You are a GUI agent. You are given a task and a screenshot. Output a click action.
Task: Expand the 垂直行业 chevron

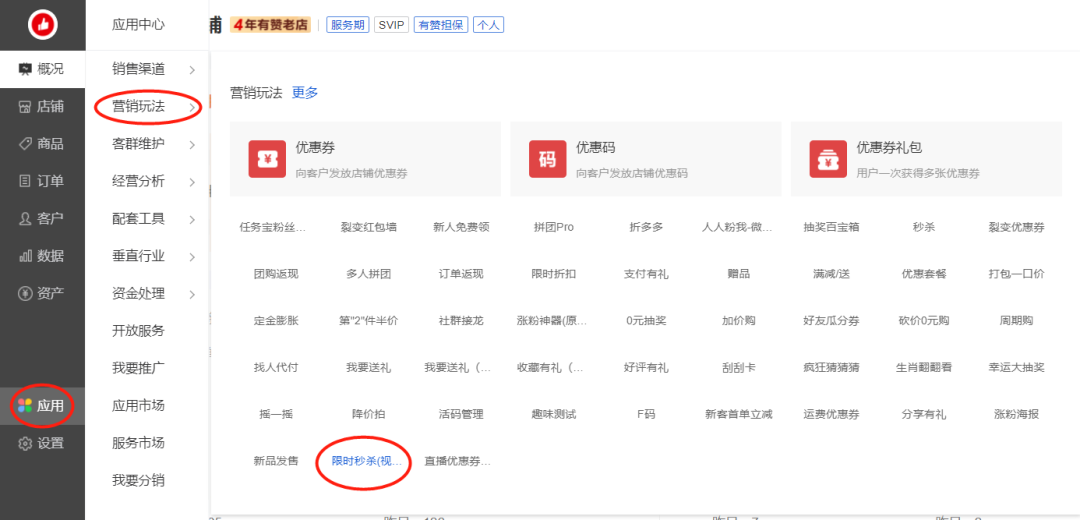coord(192,257)
